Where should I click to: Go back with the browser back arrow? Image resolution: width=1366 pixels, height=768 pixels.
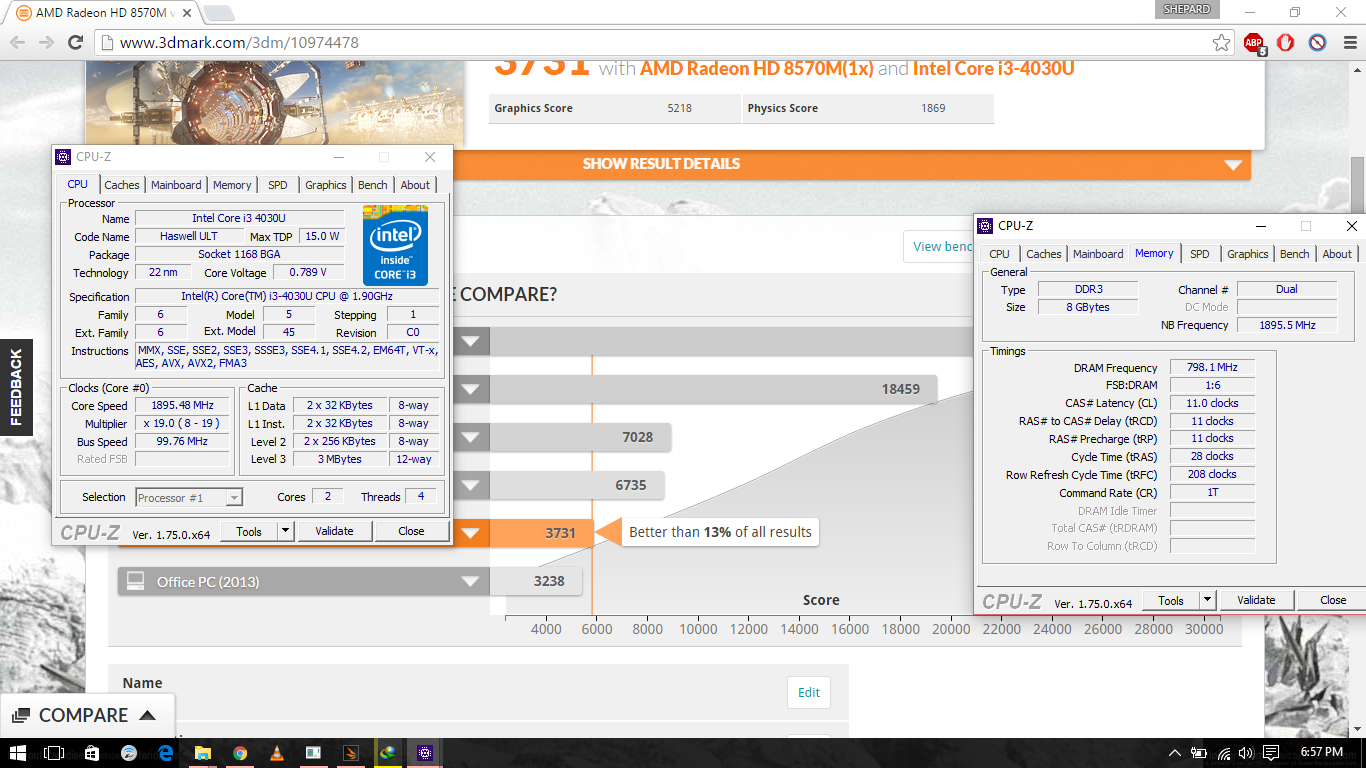(17, 42)
